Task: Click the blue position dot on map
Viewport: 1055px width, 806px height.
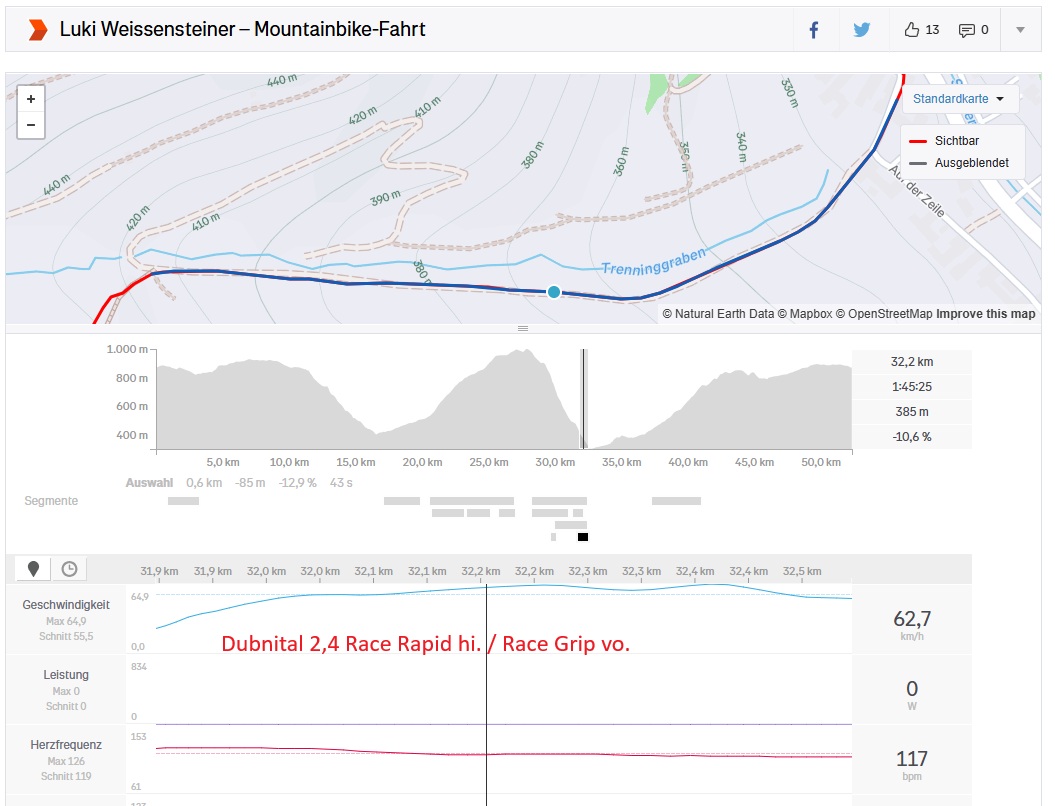Action: tap(554, 292)
